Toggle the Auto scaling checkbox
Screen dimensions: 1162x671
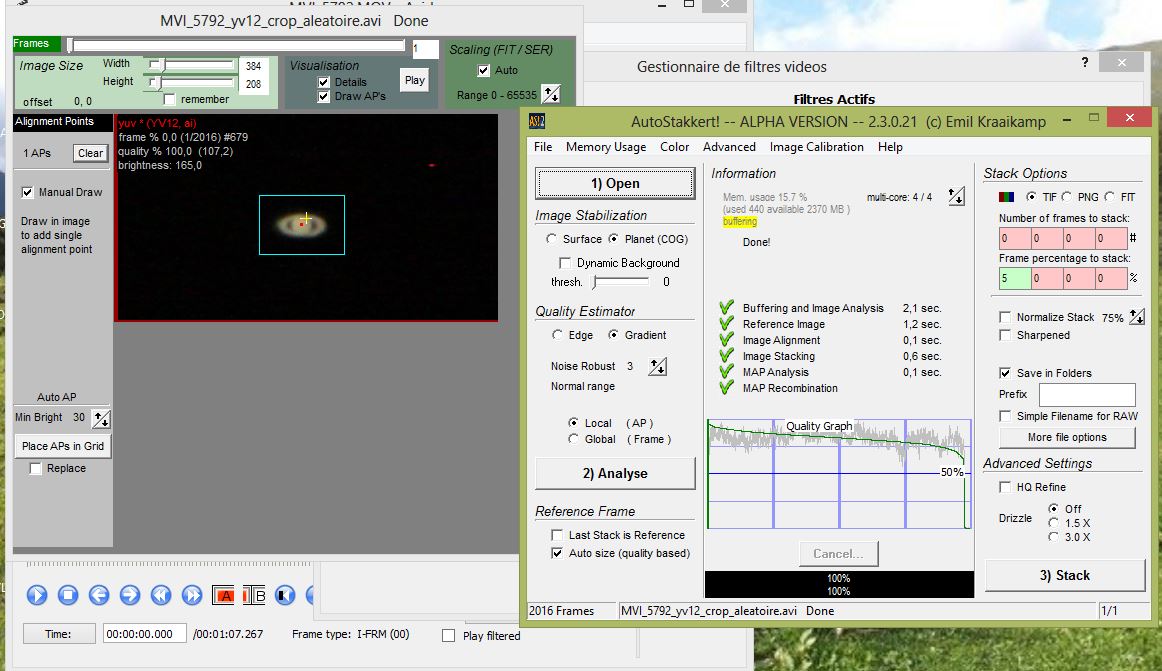pos(484,70)
